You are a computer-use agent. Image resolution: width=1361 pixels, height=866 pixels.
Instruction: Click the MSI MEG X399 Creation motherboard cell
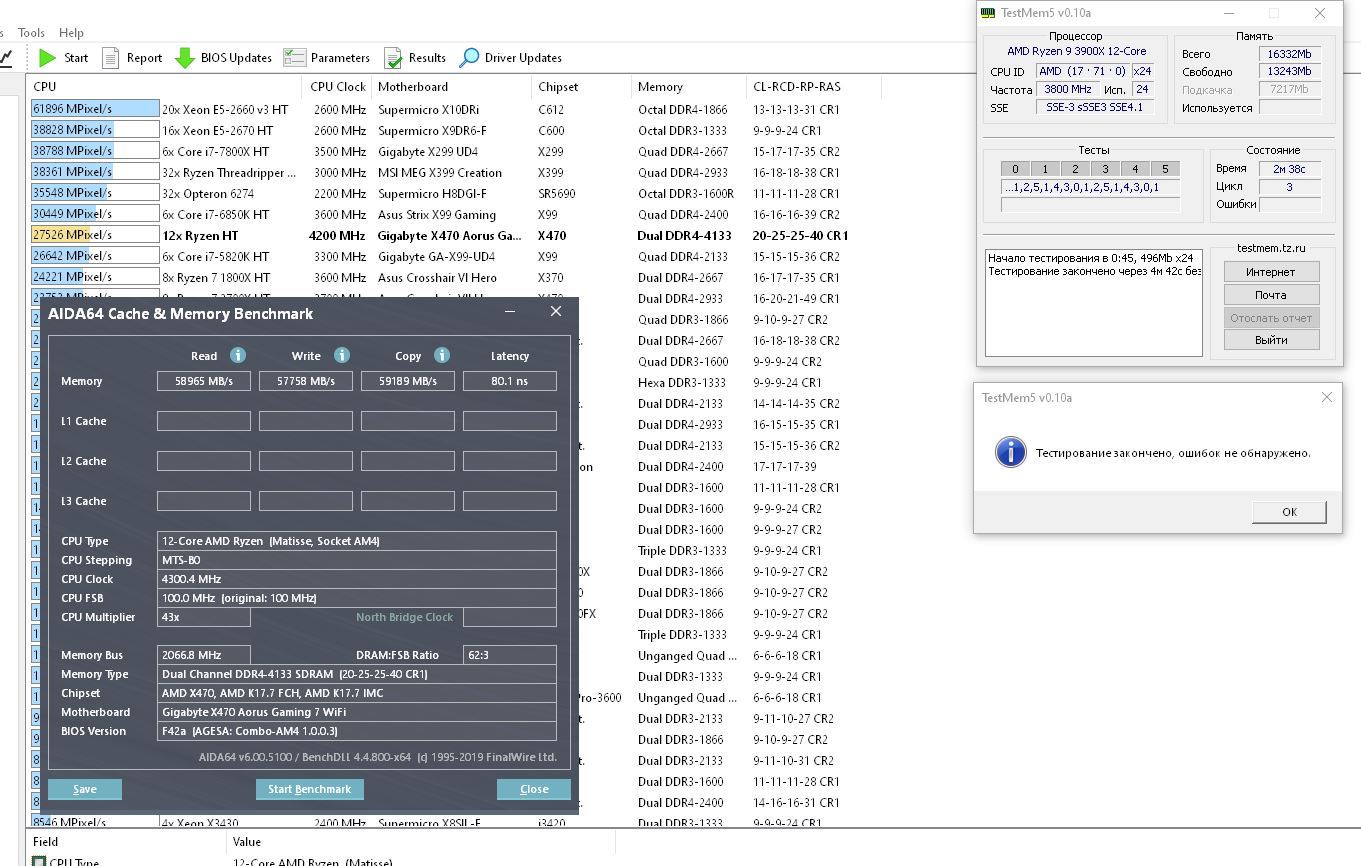[440, 172]
